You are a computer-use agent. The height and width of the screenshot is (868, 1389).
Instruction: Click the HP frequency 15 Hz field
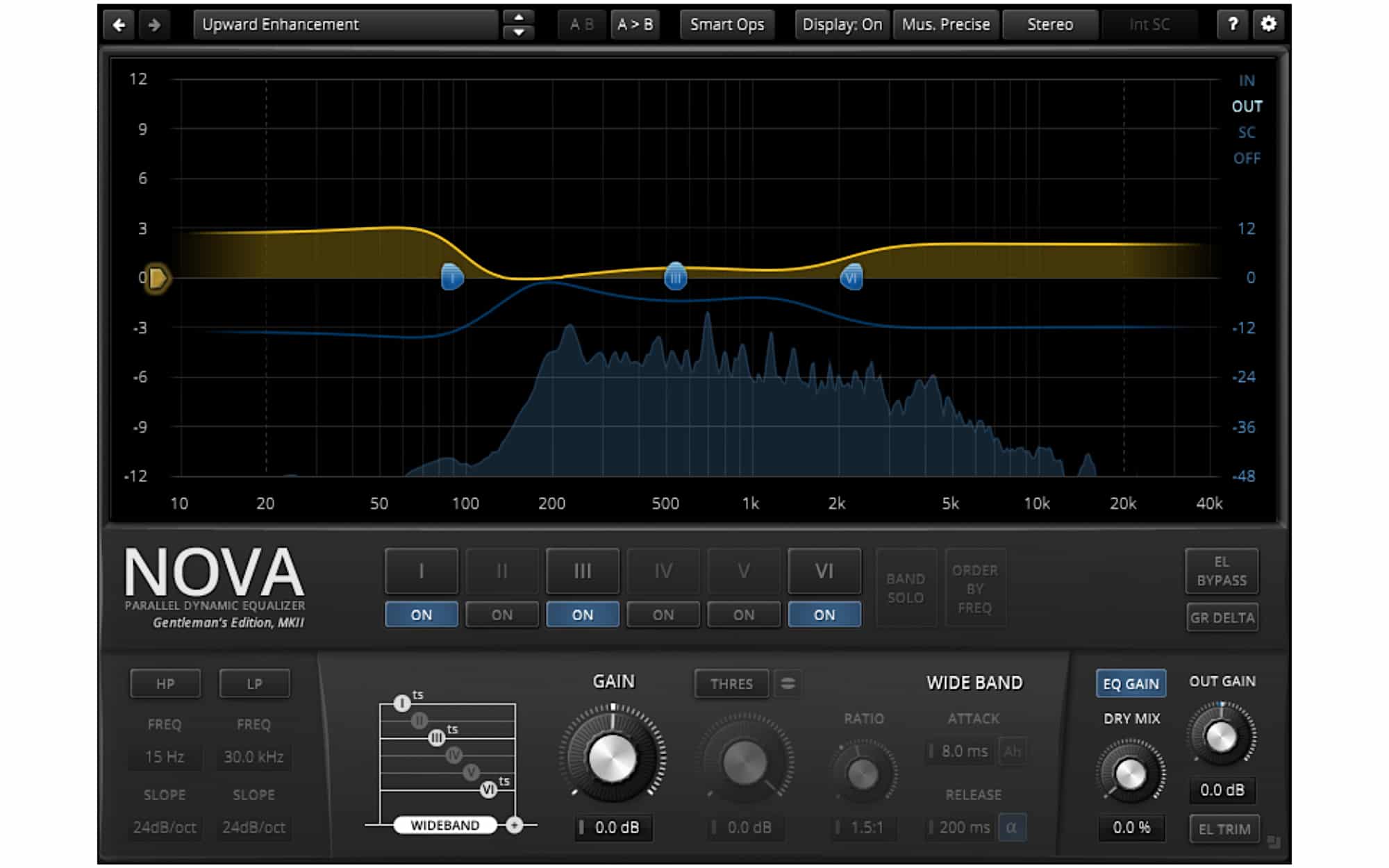pyautogui.click(x=165, y=757)
